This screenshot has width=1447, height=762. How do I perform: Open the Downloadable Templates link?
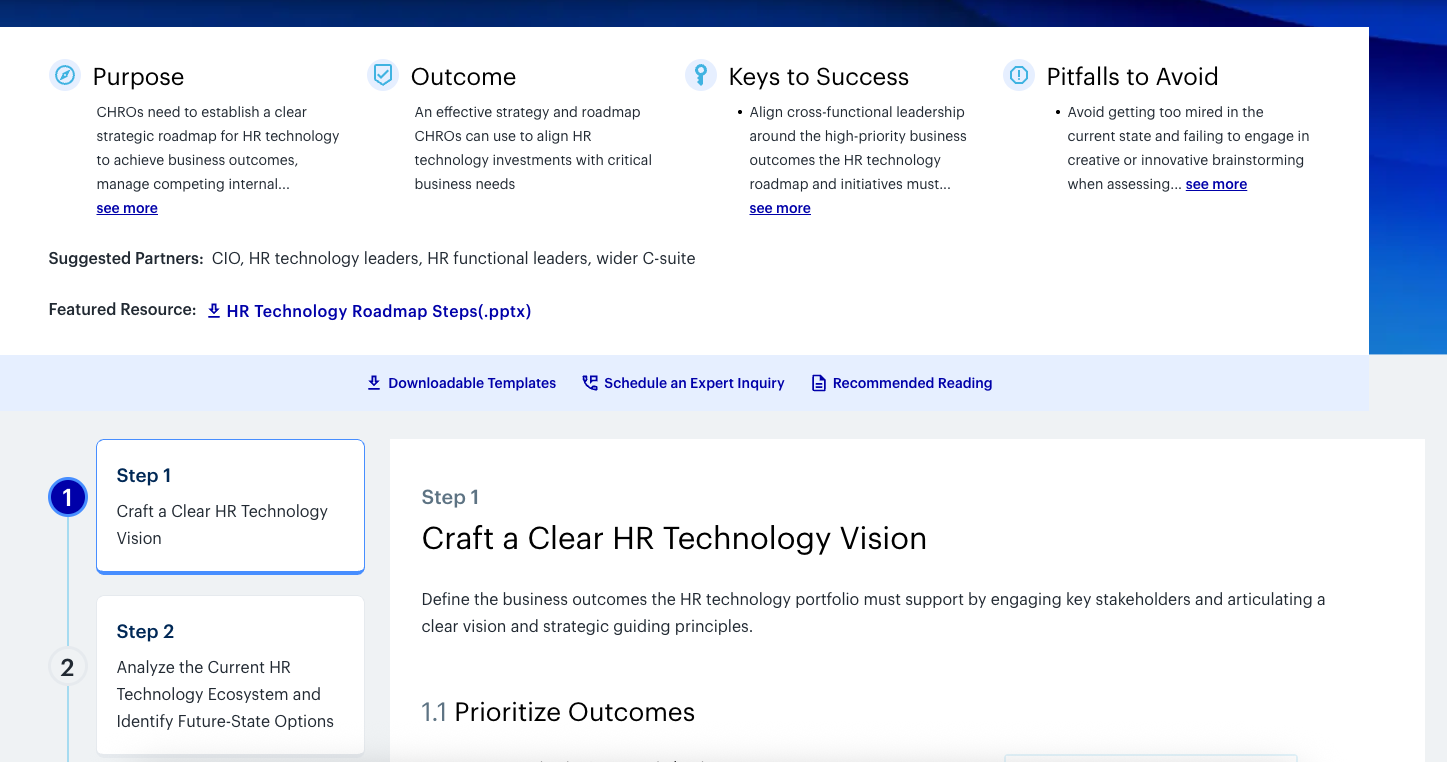pyautogui.click(x=472, y=383)
